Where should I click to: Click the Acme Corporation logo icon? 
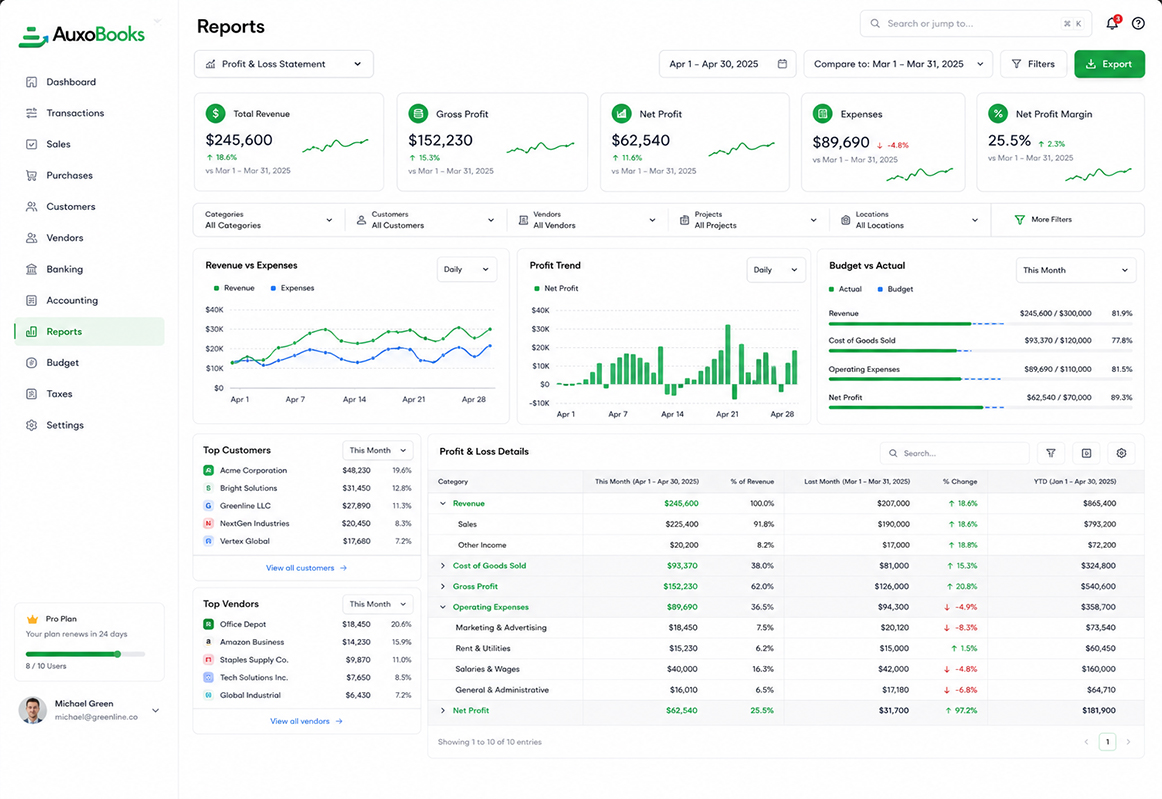(x=208, y=470)
